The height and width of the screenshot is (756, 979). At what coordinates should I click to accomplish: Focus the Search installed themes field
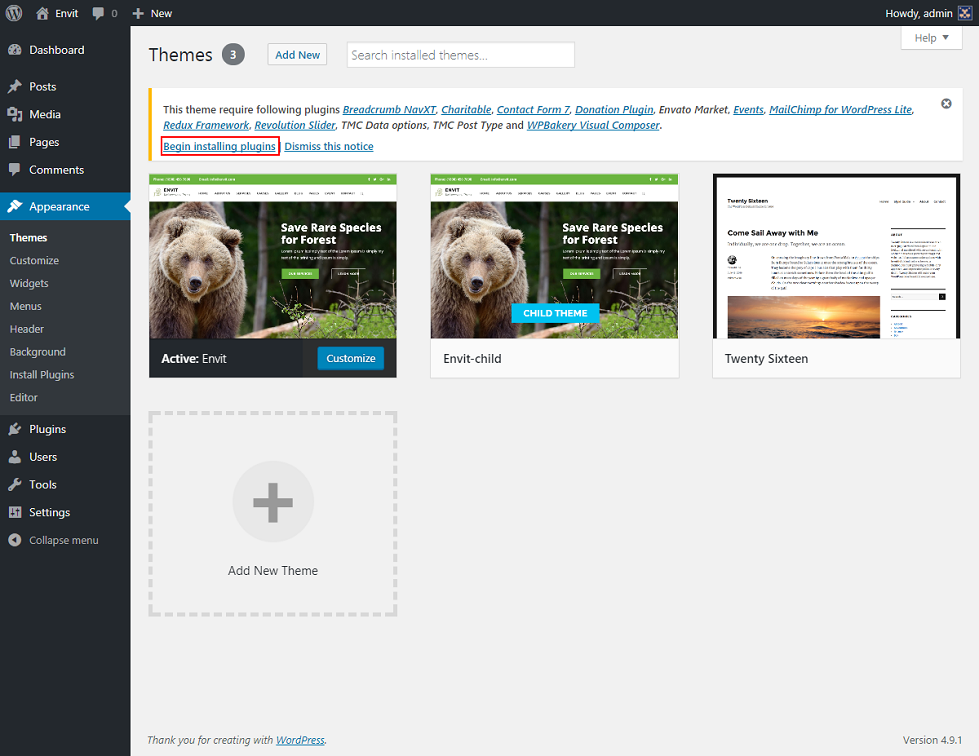(x=460, y=55)
